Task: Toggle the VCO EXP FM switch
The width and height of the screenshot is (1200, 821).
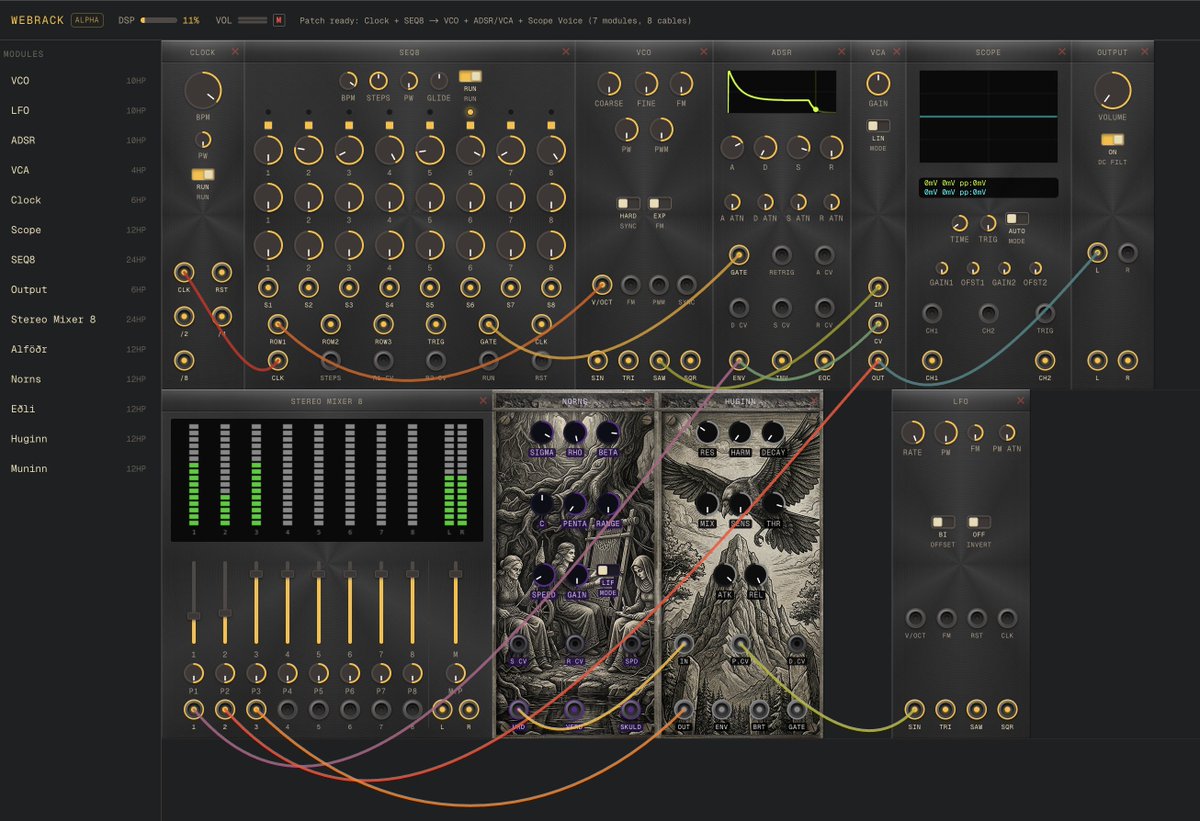Action: 659,203
